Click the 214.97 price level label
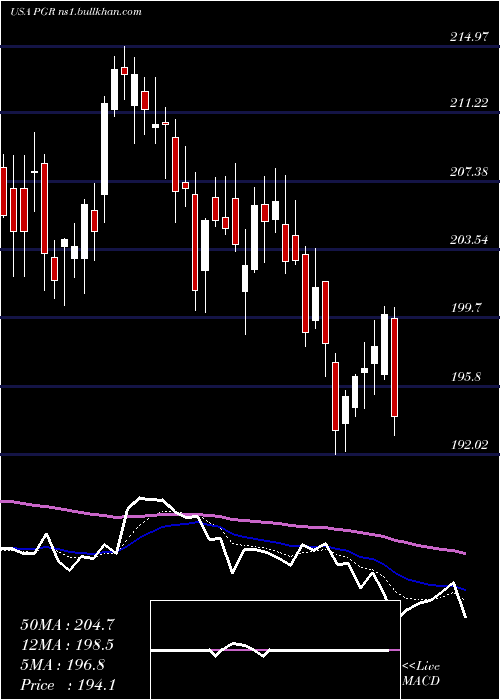The height and width of the screenshot is (700, 500). (469, 38)
